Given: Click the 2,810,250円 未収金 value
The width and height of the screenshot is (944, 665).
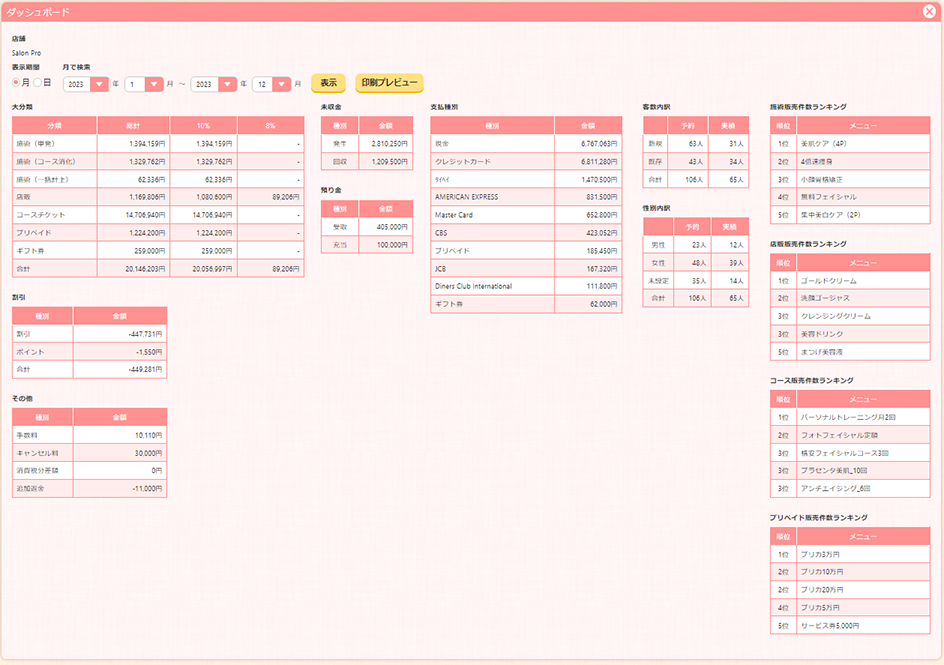Looking at the screenshot, I should coord(390,144).
